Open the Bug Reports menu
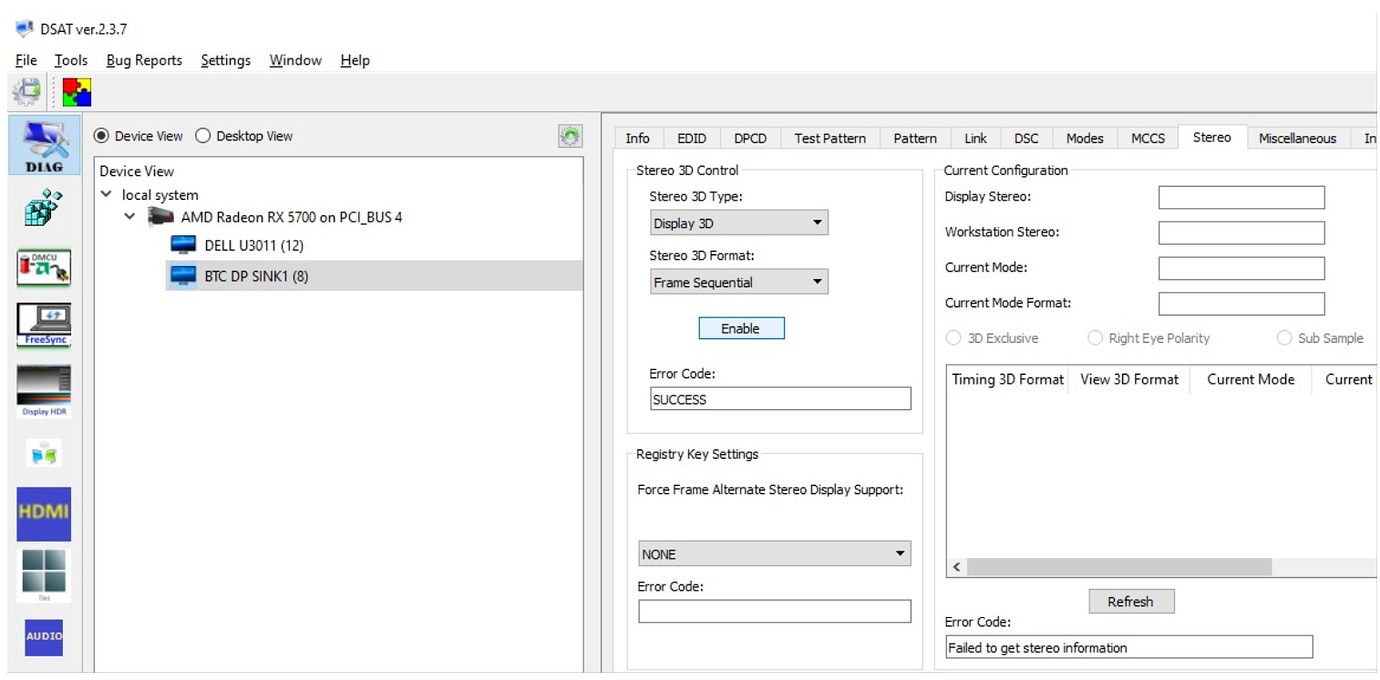Viewport: 1380px width, 680px height. pyautogui.click(x=143, y=60)
